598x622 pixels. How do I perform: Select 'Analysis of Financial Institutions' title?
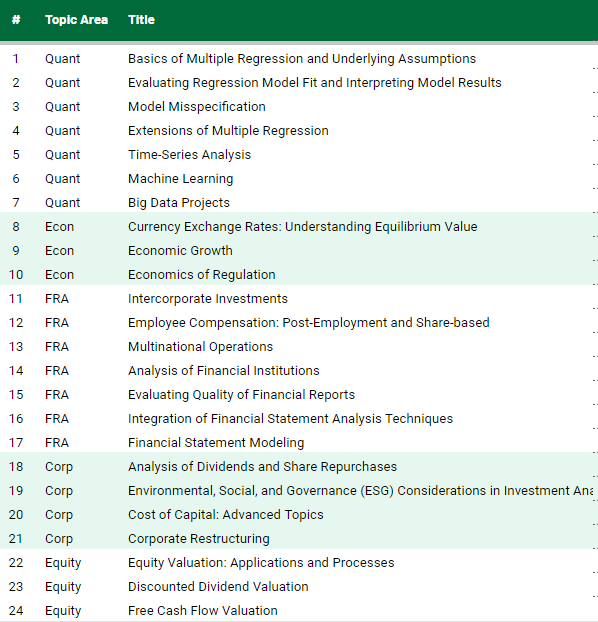223,371
